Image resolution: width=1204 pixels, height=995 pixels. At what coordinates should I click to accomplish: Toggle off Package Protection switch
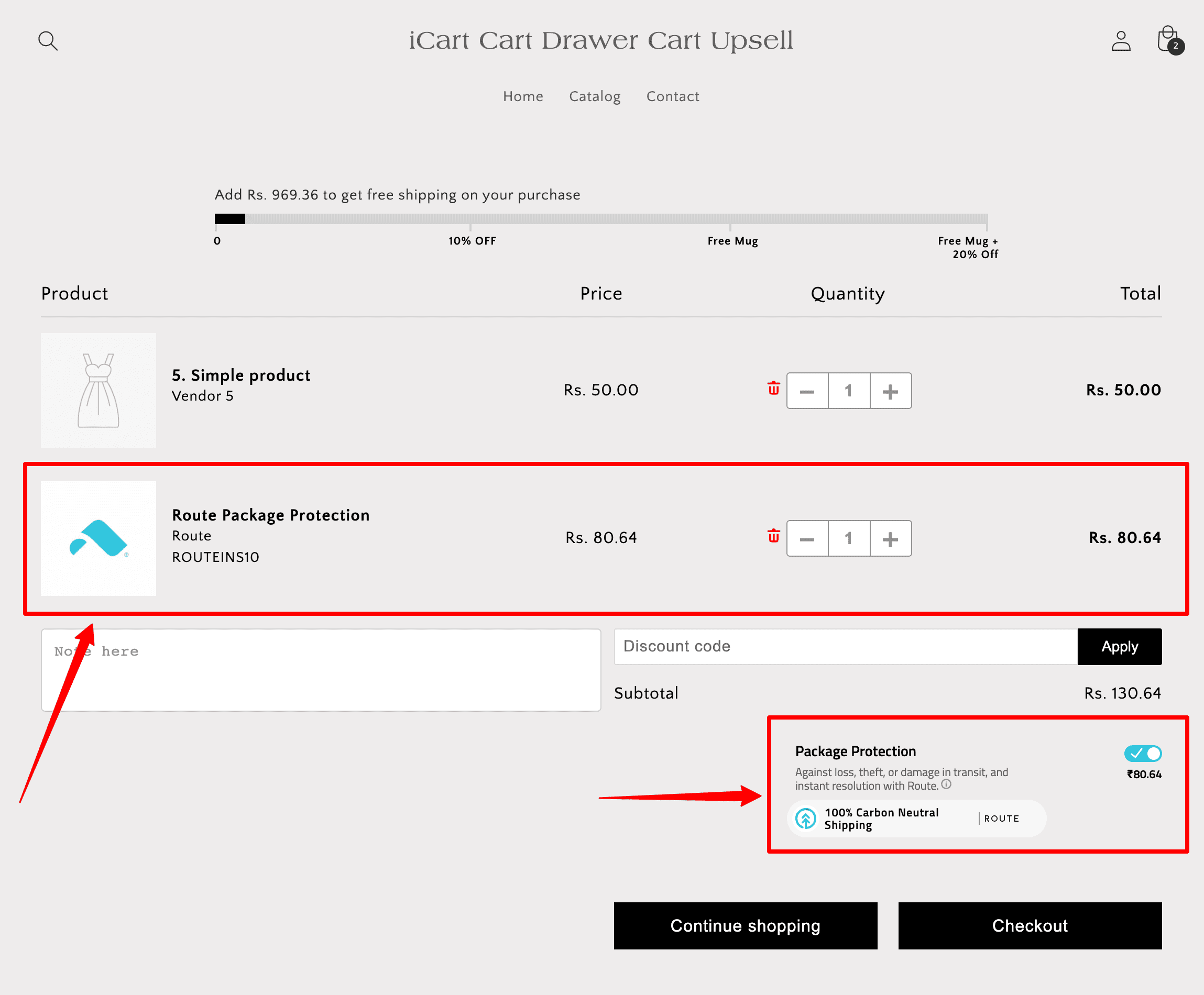pos(1143,753)
